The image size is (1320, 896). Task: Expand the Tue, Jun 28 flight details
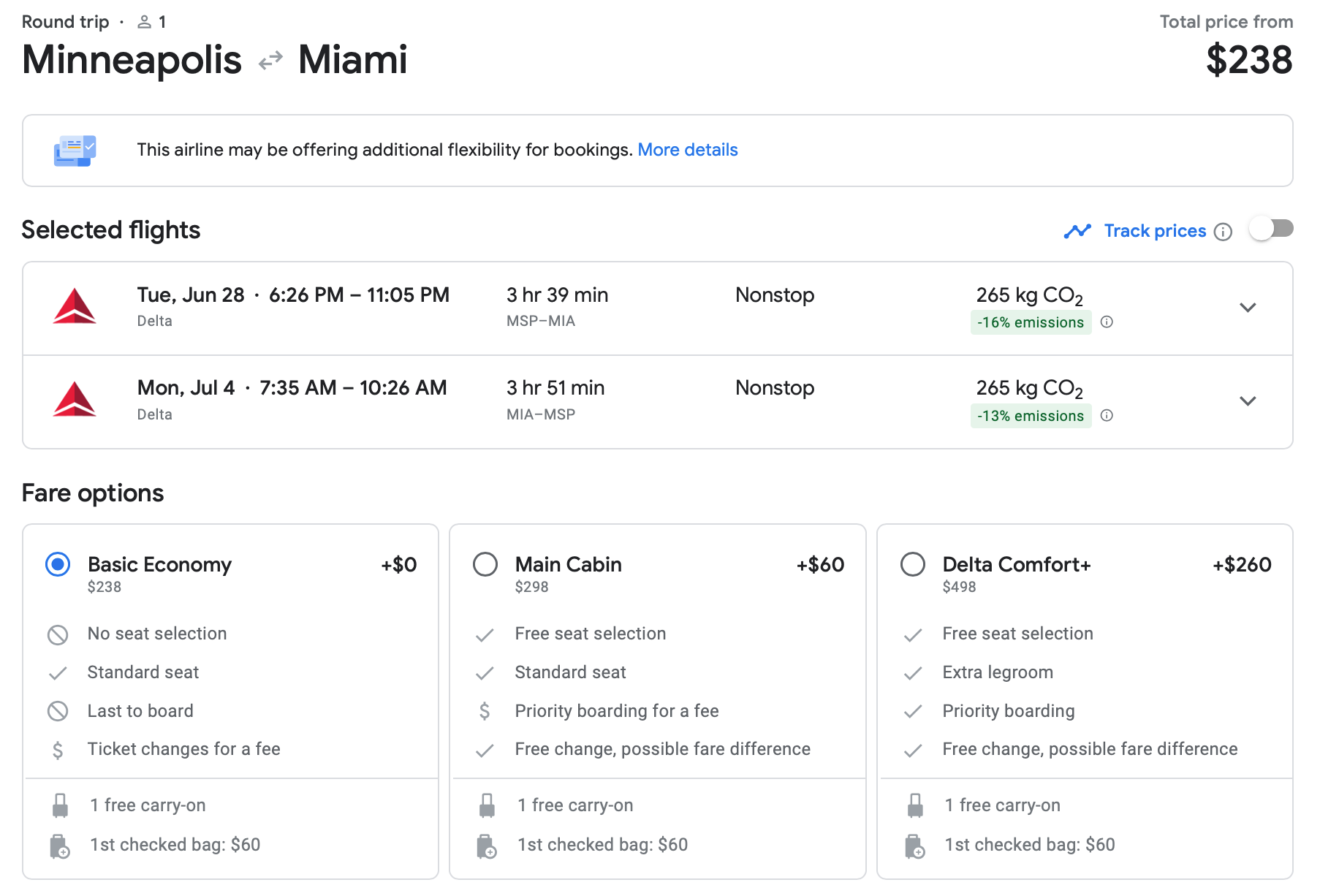point(1248,308)
